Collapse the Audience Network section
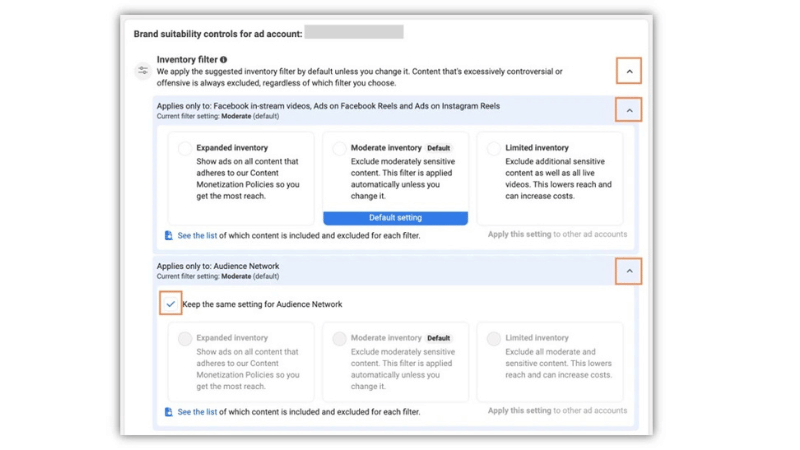The width and height of the screenshot is (800, 450). click(x=629, y=271)
